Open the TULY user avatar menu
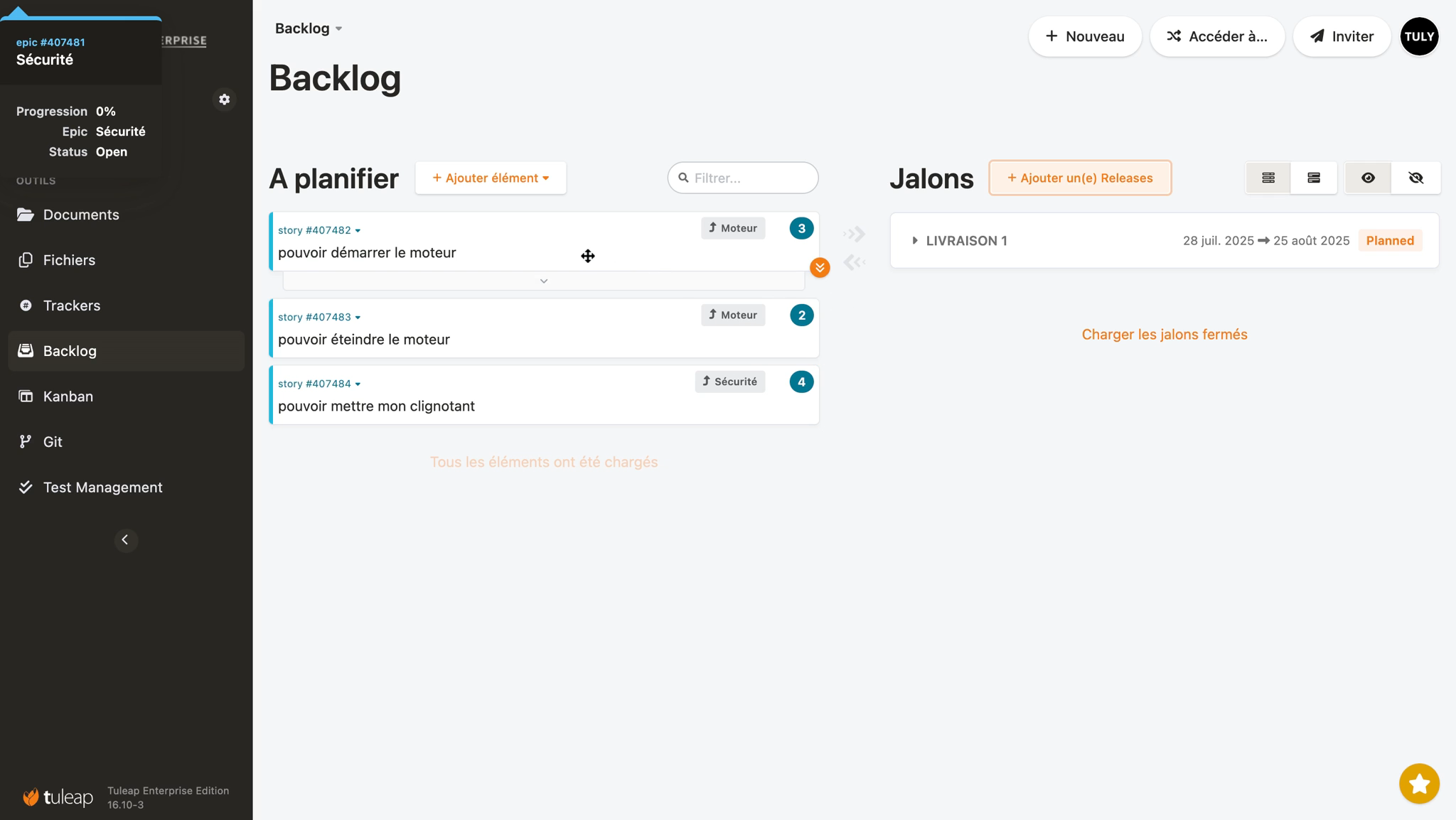The image size is (1456, 820). [1419, 36]
